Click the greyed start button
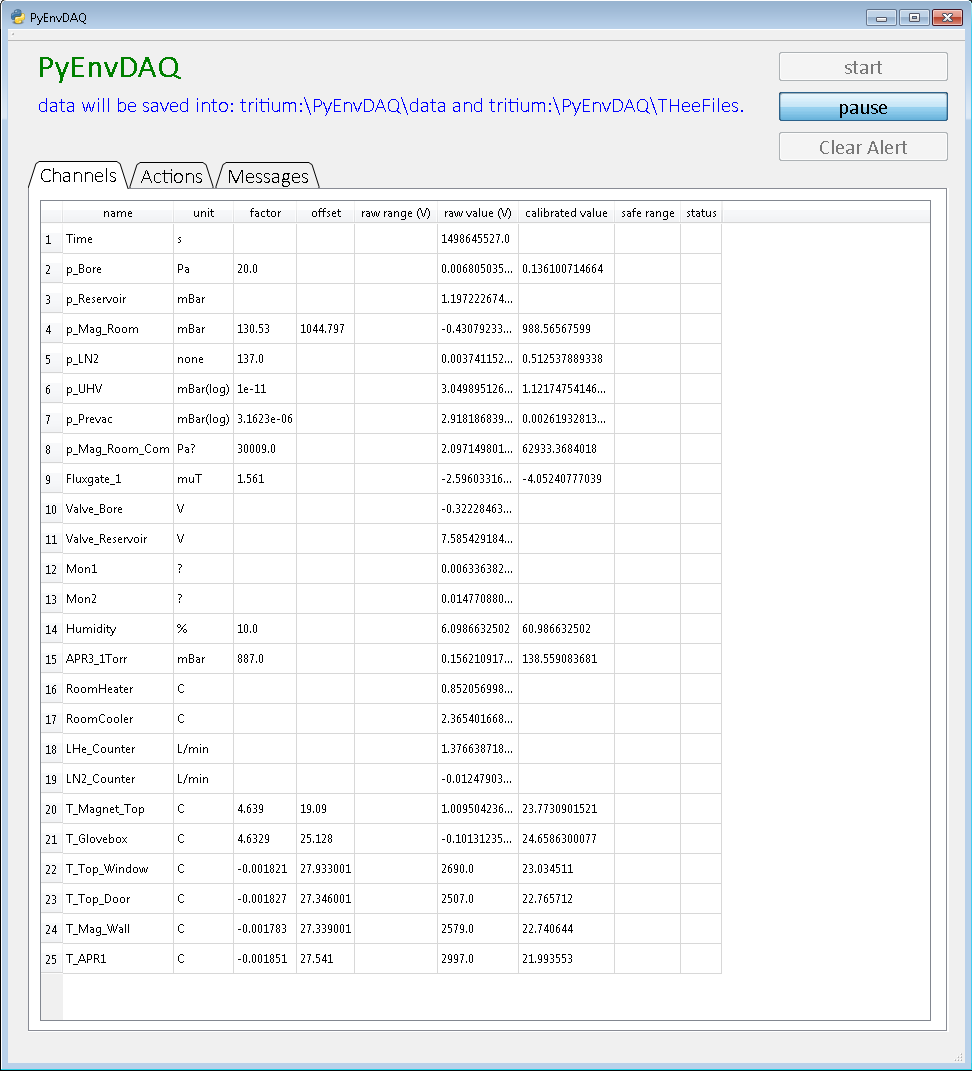 point(863,67)
